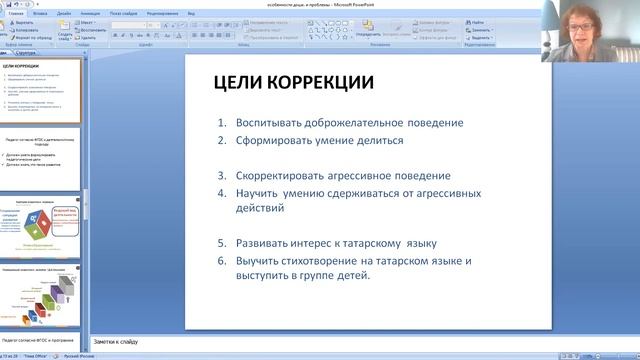Increase the list indent level
Image resolution: width=640 pixels, height=360 pixels.
[x=227, y=25]
